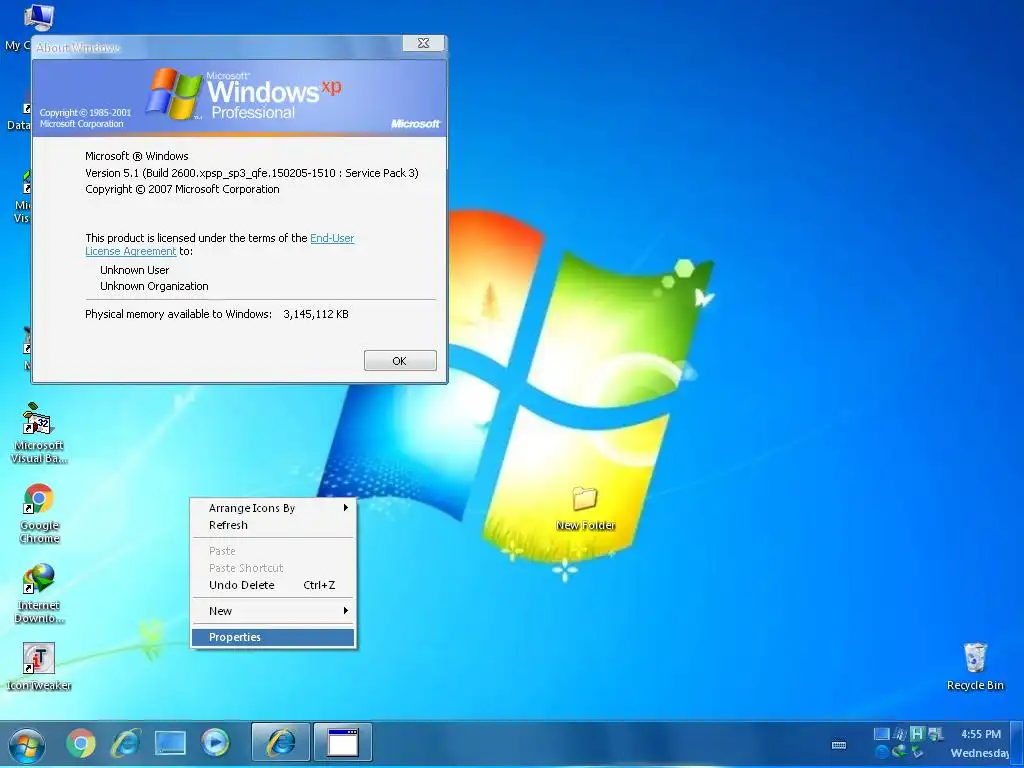Image resolution: width=1024 pixels, height=768 pixels.
Task: Click the 'Unknown Organization' text
Action: point(154,286)
